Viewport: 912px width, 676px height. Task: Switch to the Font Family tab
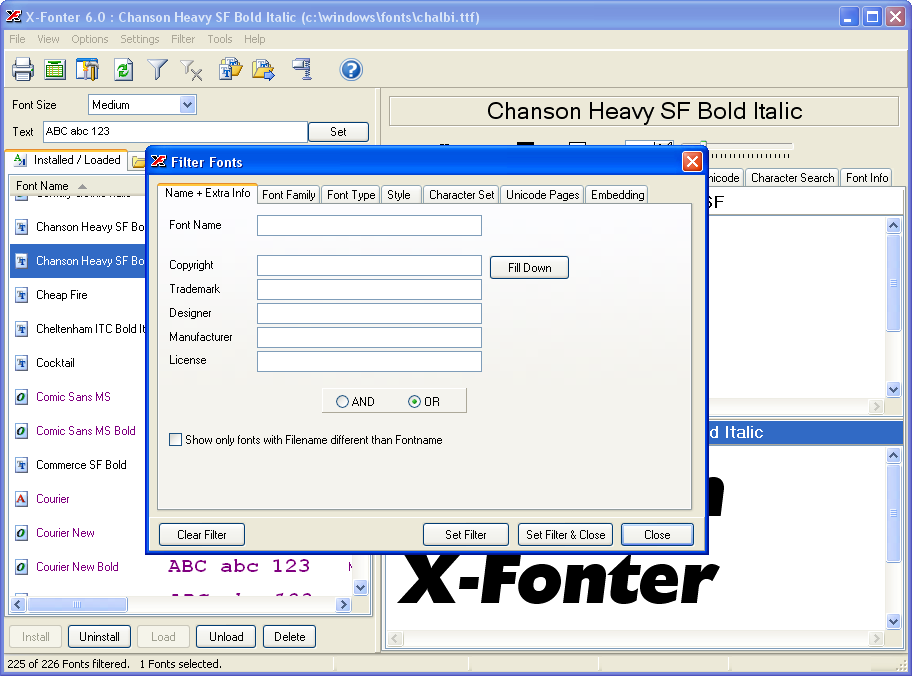point(288,194)
